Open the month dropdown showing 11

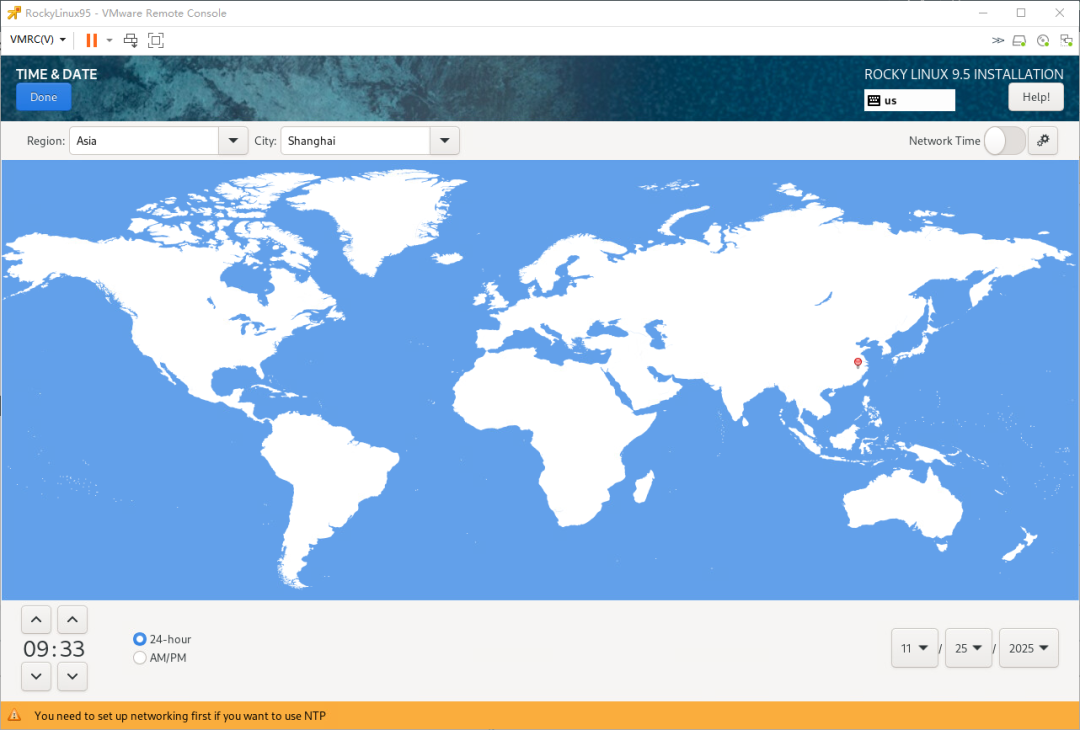point(915,648)
